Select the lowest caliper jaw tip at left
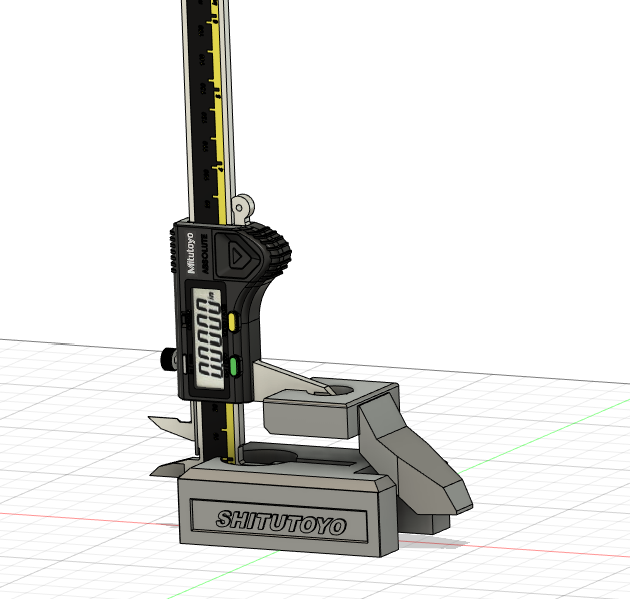The width and height of the screenshot is (630, 599). coord(162,468)
